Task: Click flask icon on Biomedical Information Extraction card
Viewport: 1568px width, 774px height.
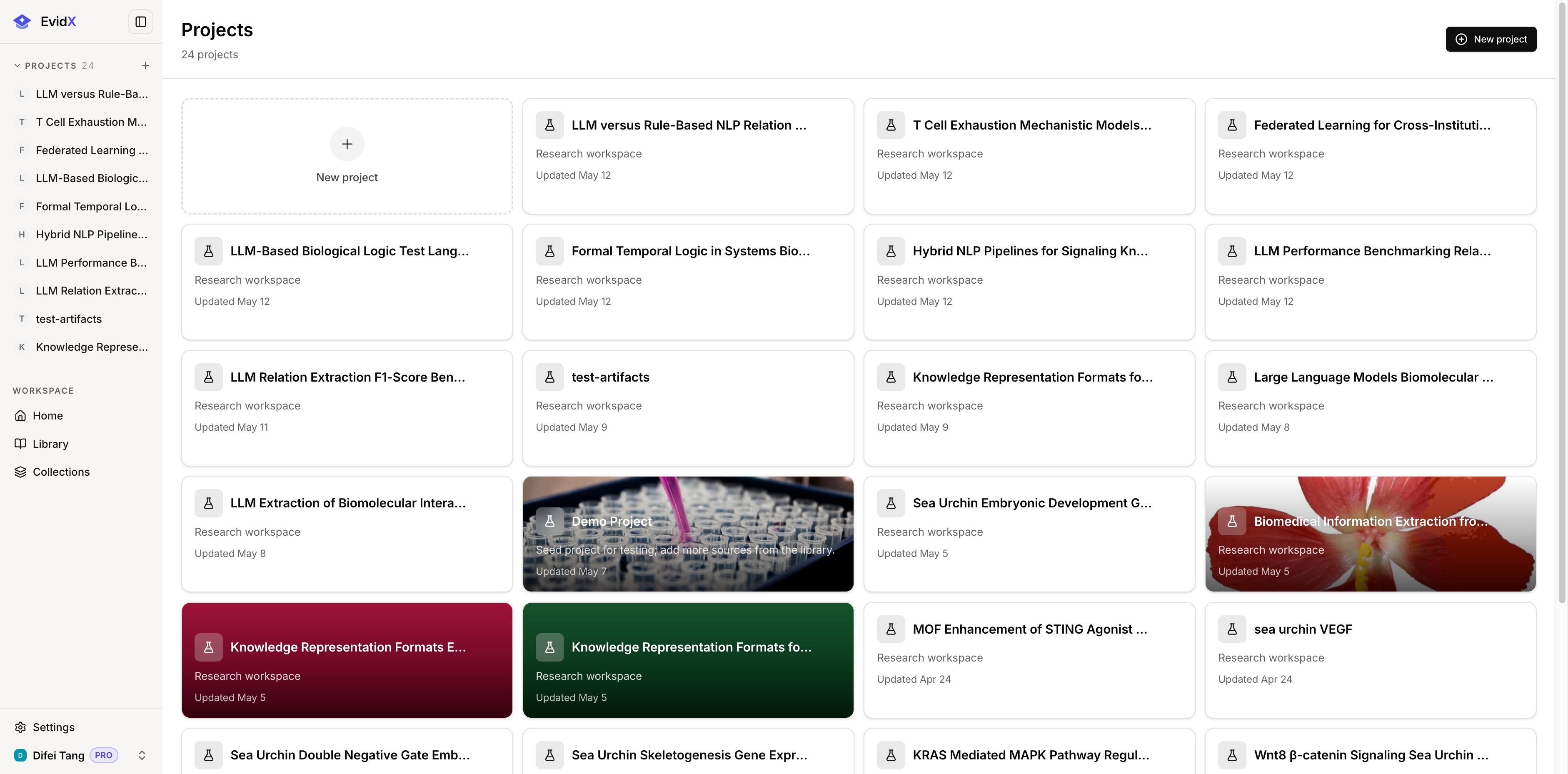Action: tap(1232, 522)
